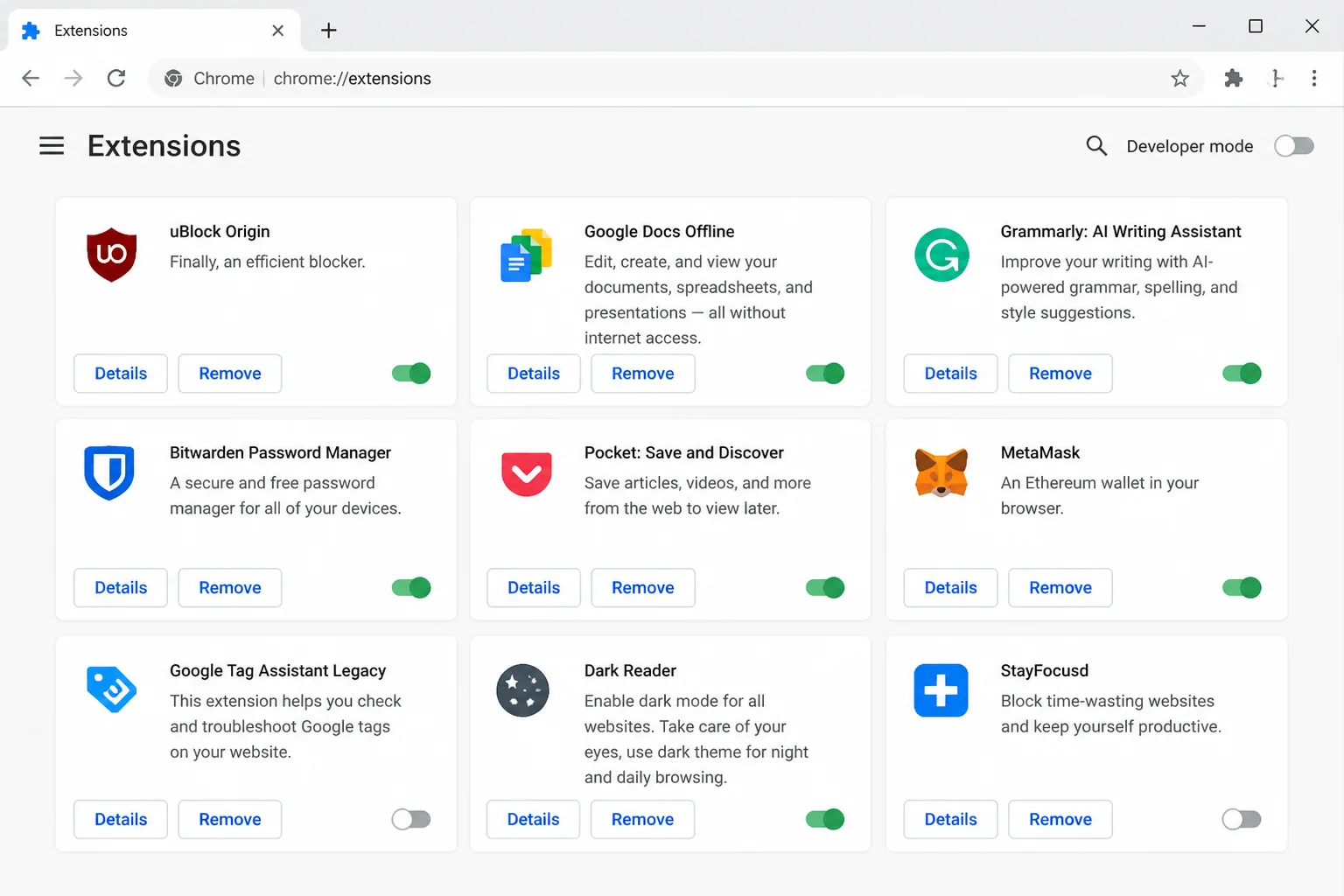This screenshot has height=896, width=1344.
Task: Disable the Pocket extension toggle
Action: tap(825, 587)
